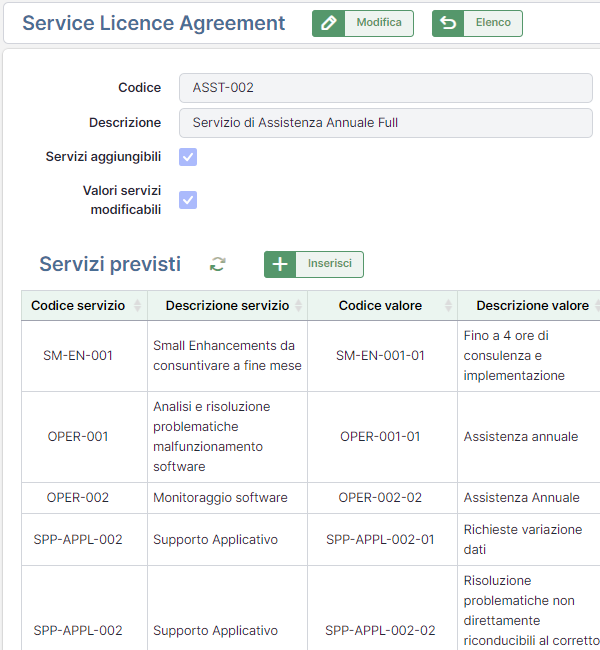600x650 pixels.
Task: Sort by Descrizione servizio arrows icon
Action: [x=298, y=306]
